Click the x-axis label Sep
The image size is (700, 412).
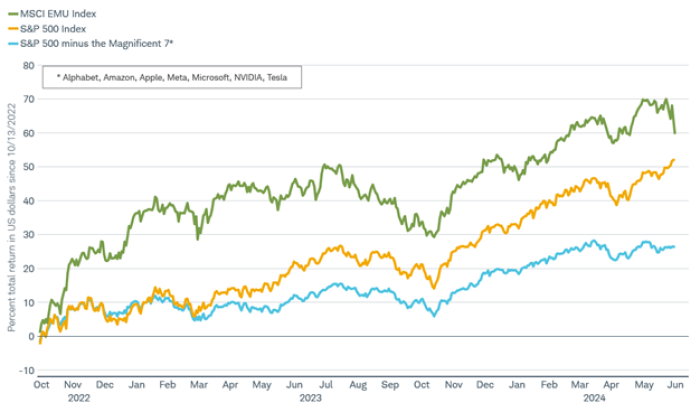[390, 385]
